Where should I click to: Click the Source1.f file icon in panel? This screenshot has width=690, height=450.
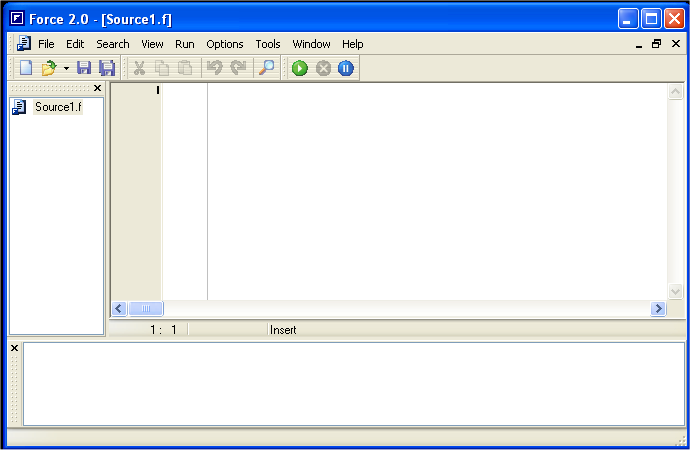(x=19, y=107)
